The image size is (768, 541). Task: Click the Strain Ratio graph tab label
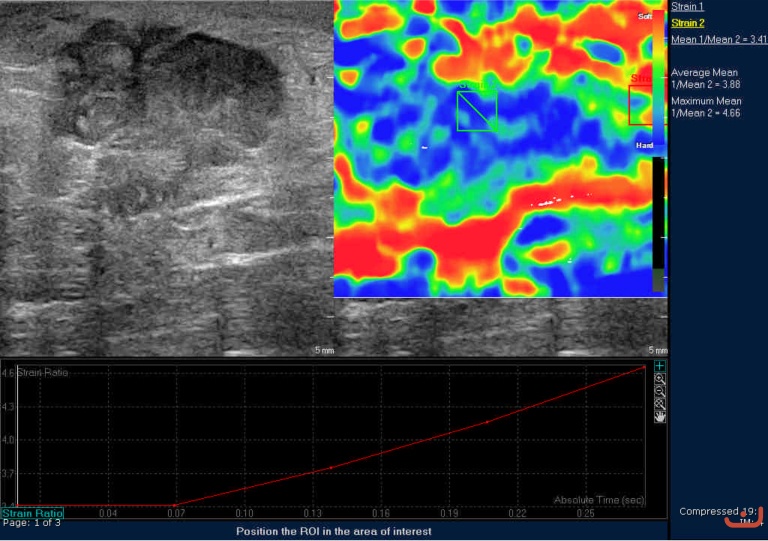(x=32, y=512)
